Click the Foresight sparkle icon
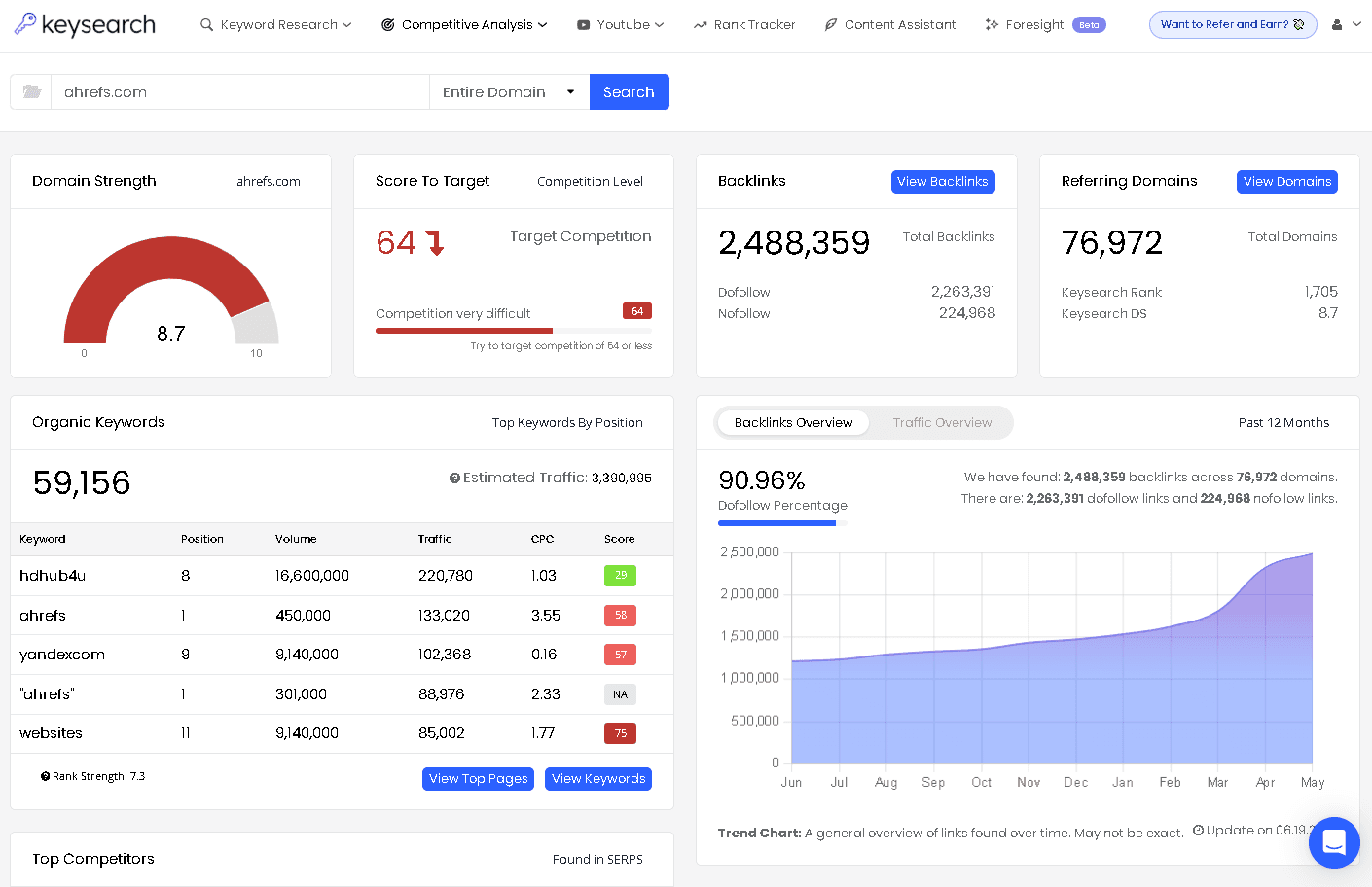This screenshot has height=887, width=1372. 992,24
